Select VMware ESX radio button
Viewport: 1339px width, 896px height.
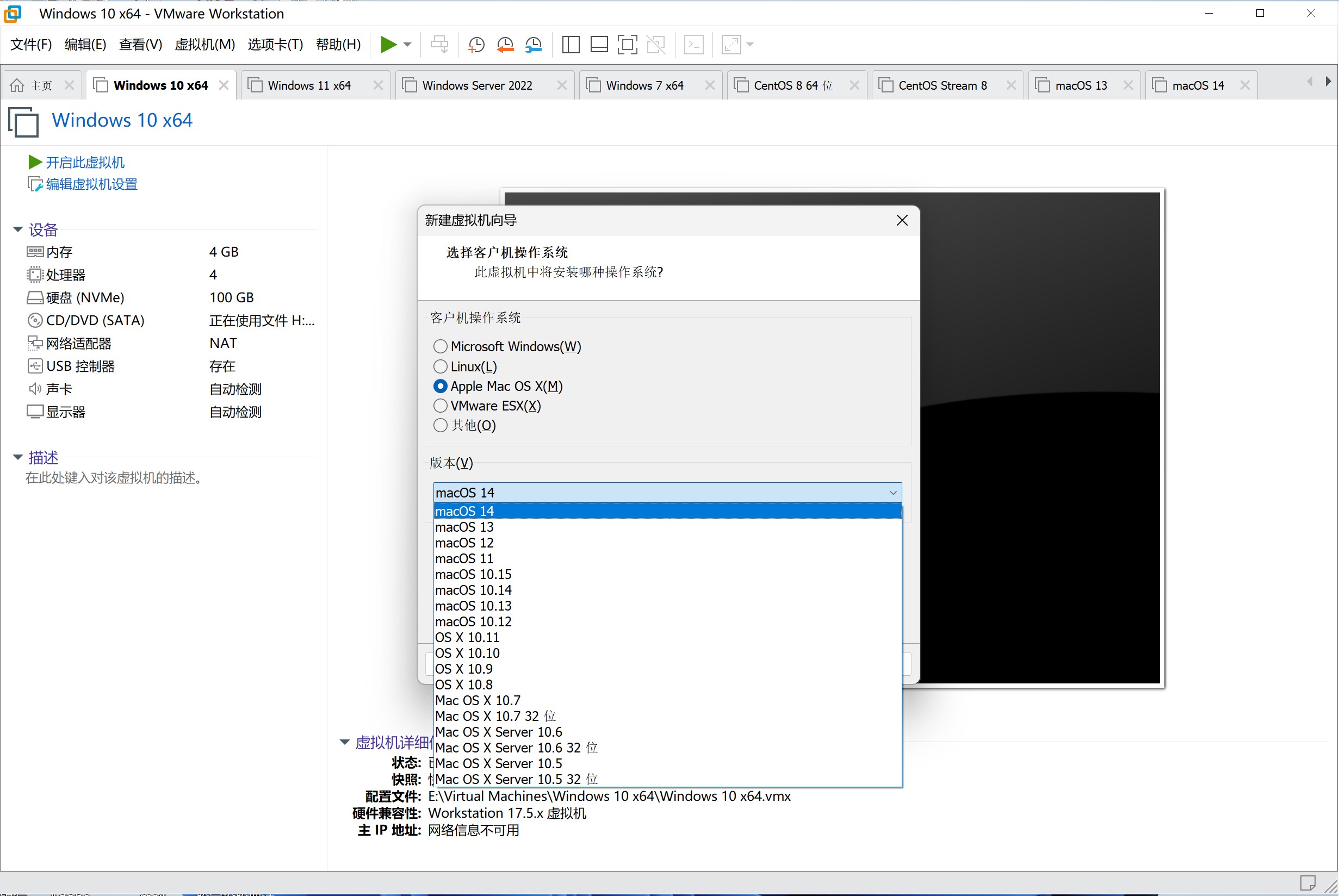pos(440,406)
